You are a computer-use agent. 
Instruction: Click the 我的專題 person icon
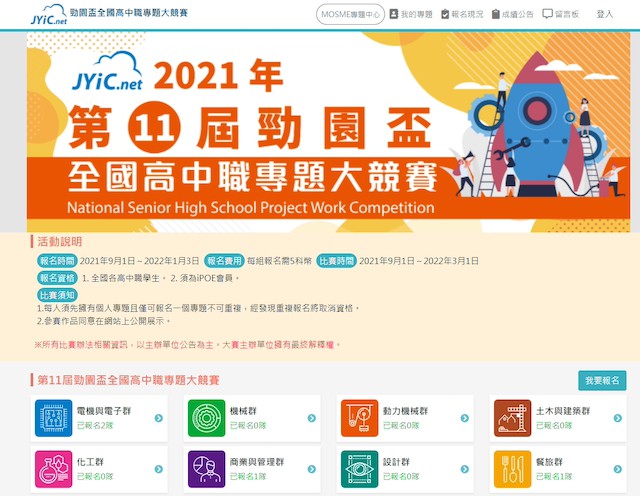(x=393, y=14)
